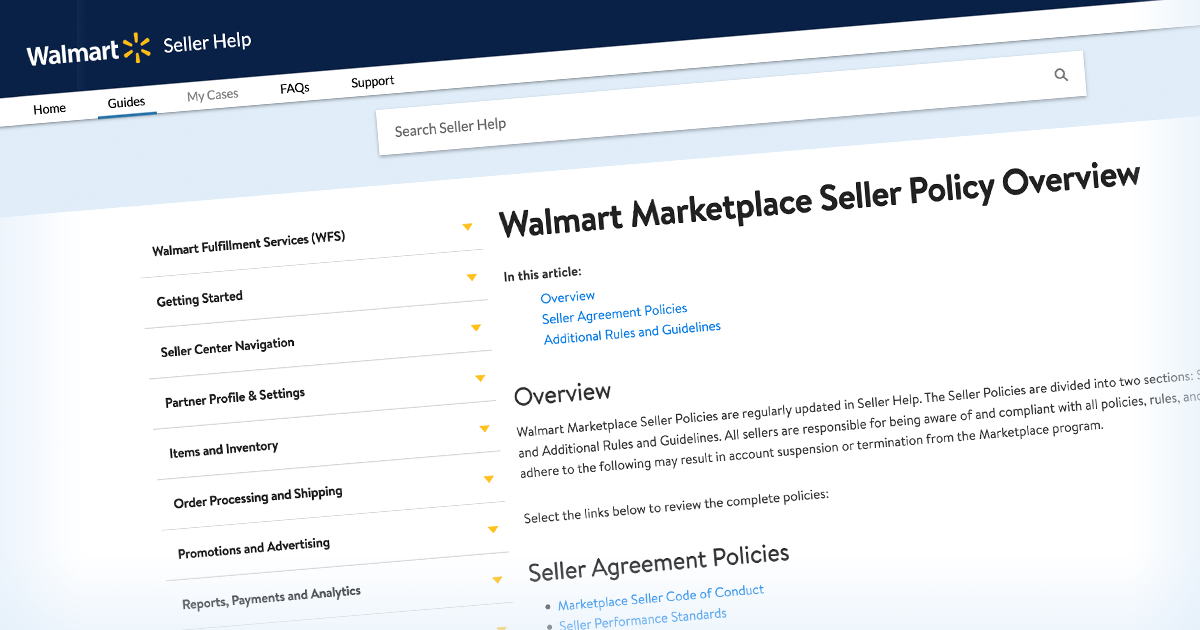
Task: Click the Overview section heading
Action: coord(562,393)
